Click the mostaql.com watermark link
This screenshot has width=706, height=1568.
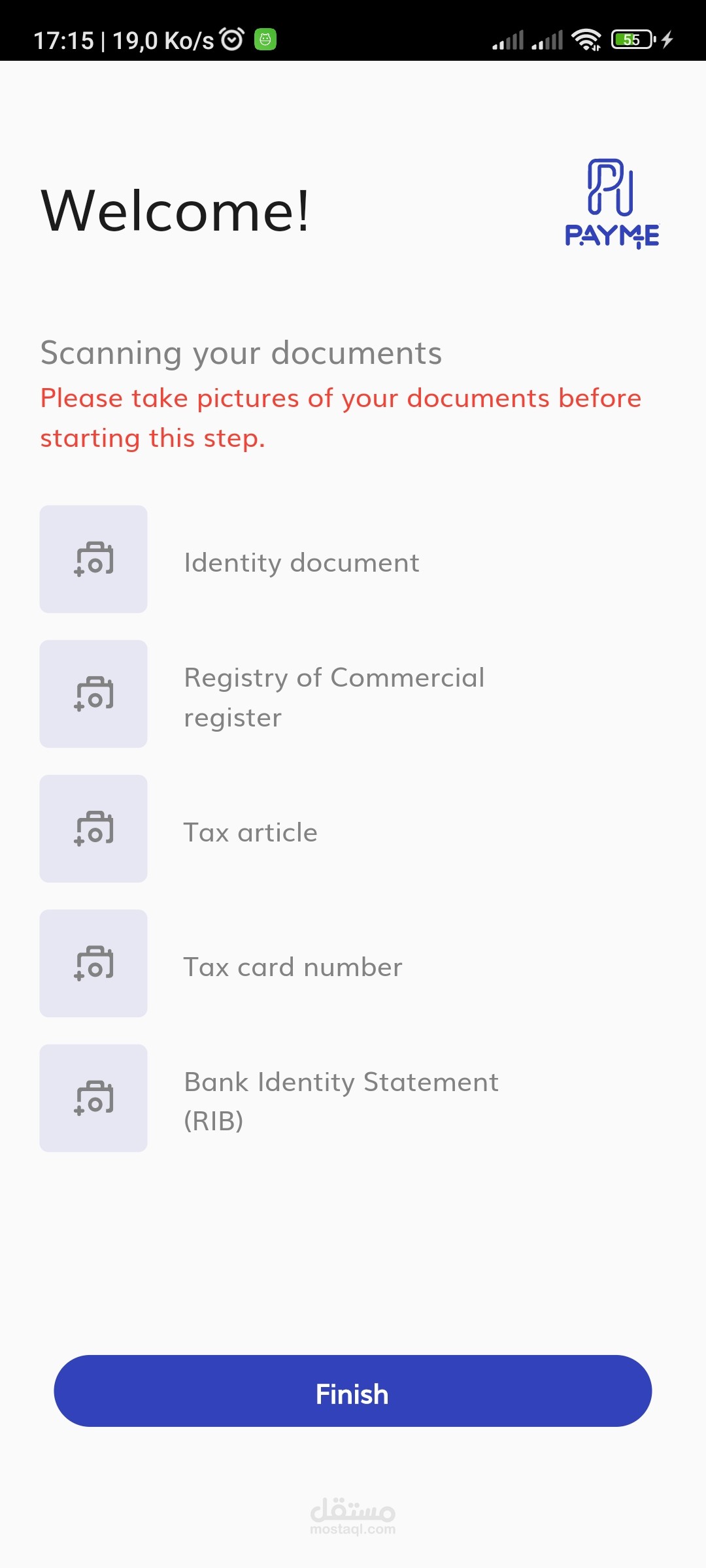(x=352, y=1516)
